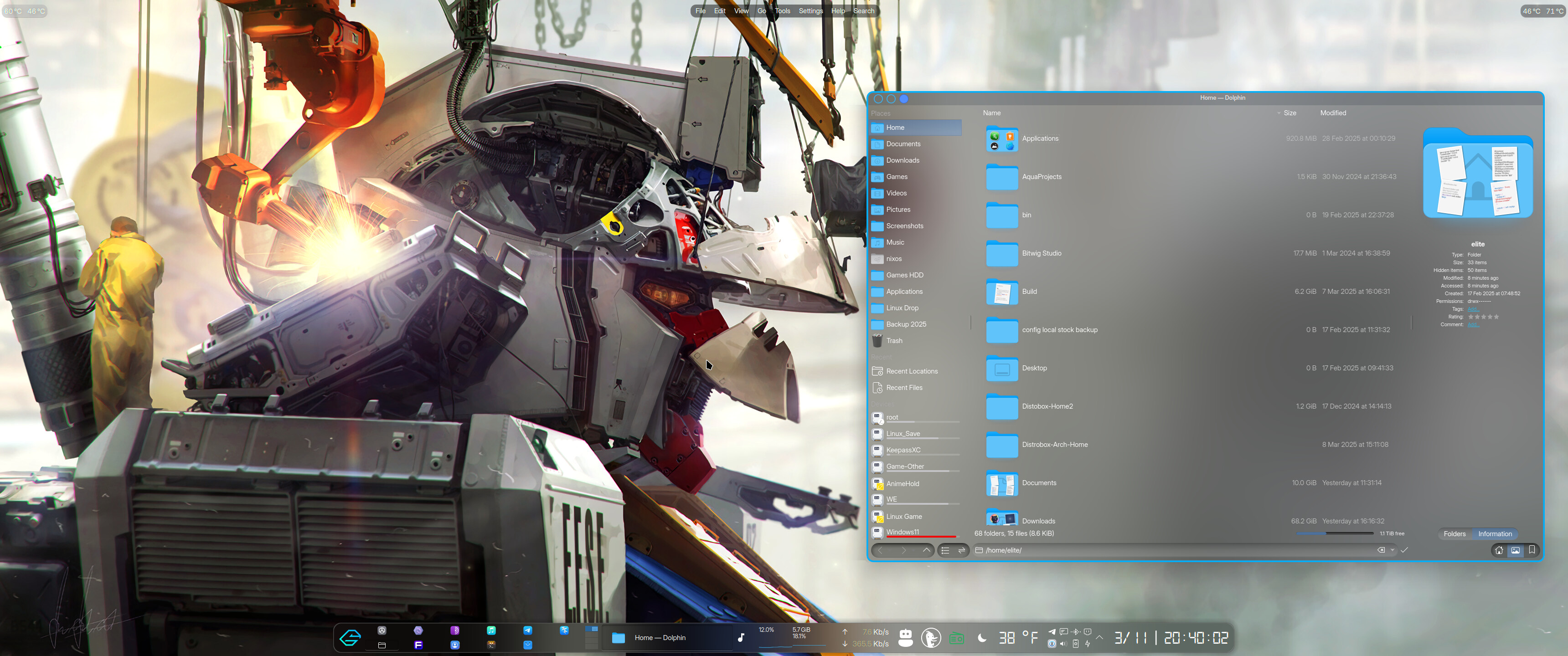The image size is (1568, 656).
Task: Click Search in the top menu bar
Action: [864, 11]
